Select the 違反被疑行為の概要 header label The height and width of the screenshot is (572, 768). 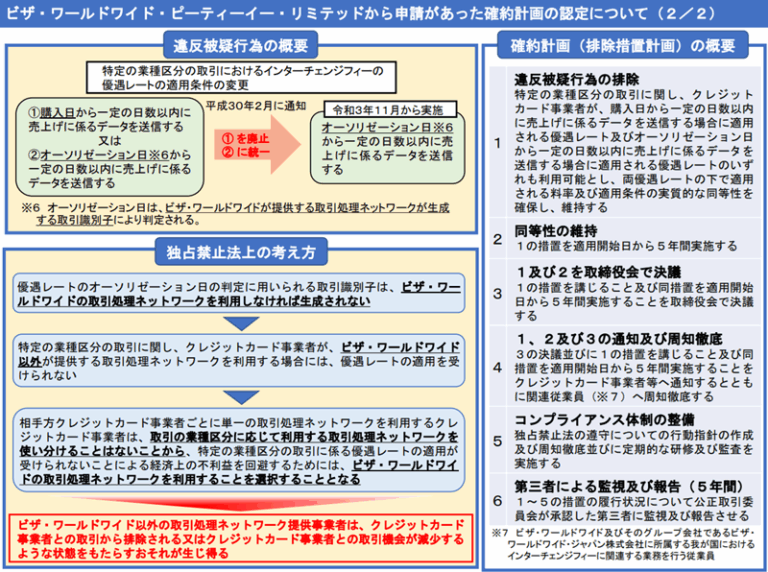240,46
